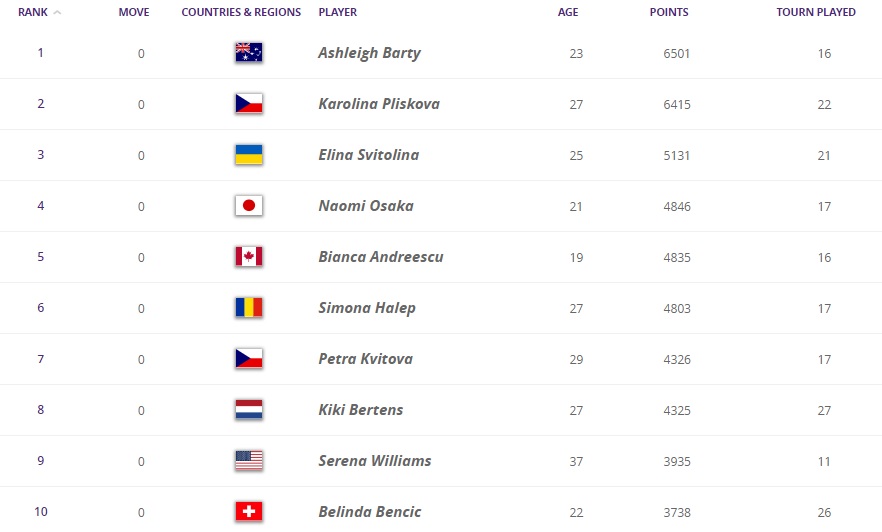
Task: Open Naomi Osaka player link
Action: pos(366,206)
